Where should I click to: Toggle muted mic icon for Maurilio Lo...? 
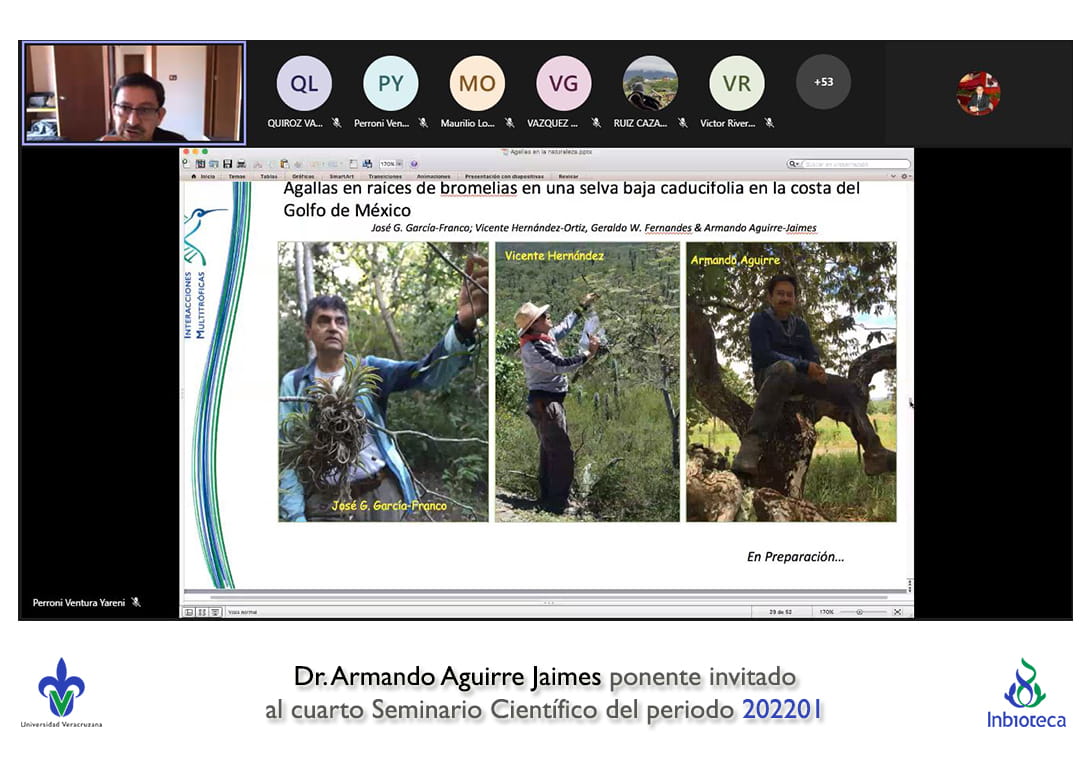pos(510,123)
